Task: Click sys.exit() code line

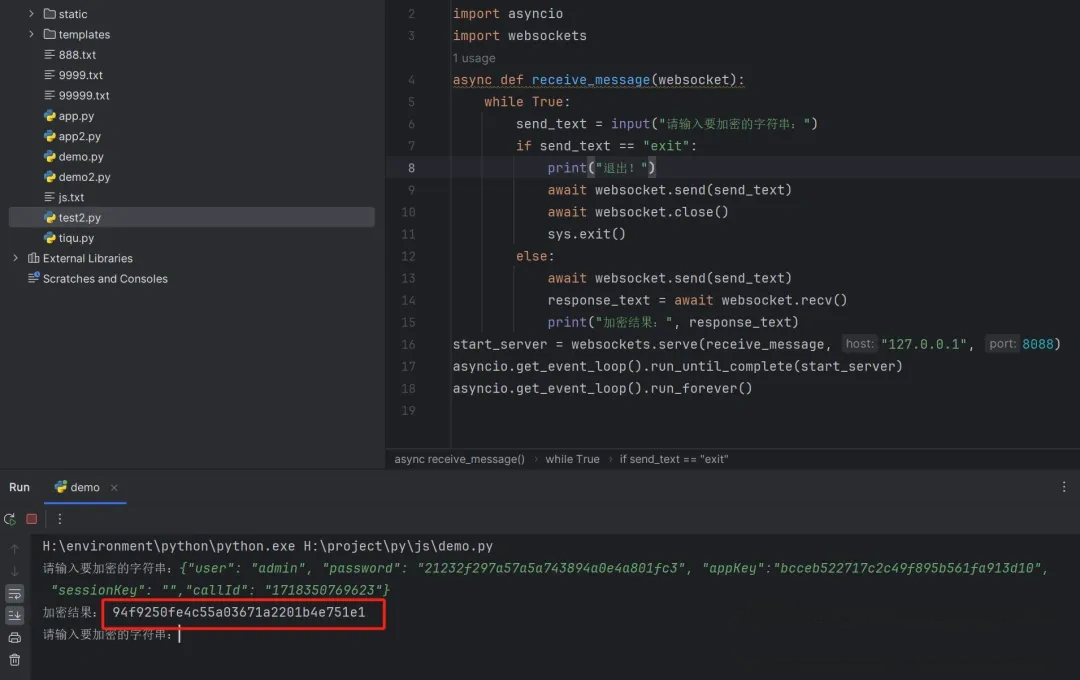Action: [x=586, y=234]
